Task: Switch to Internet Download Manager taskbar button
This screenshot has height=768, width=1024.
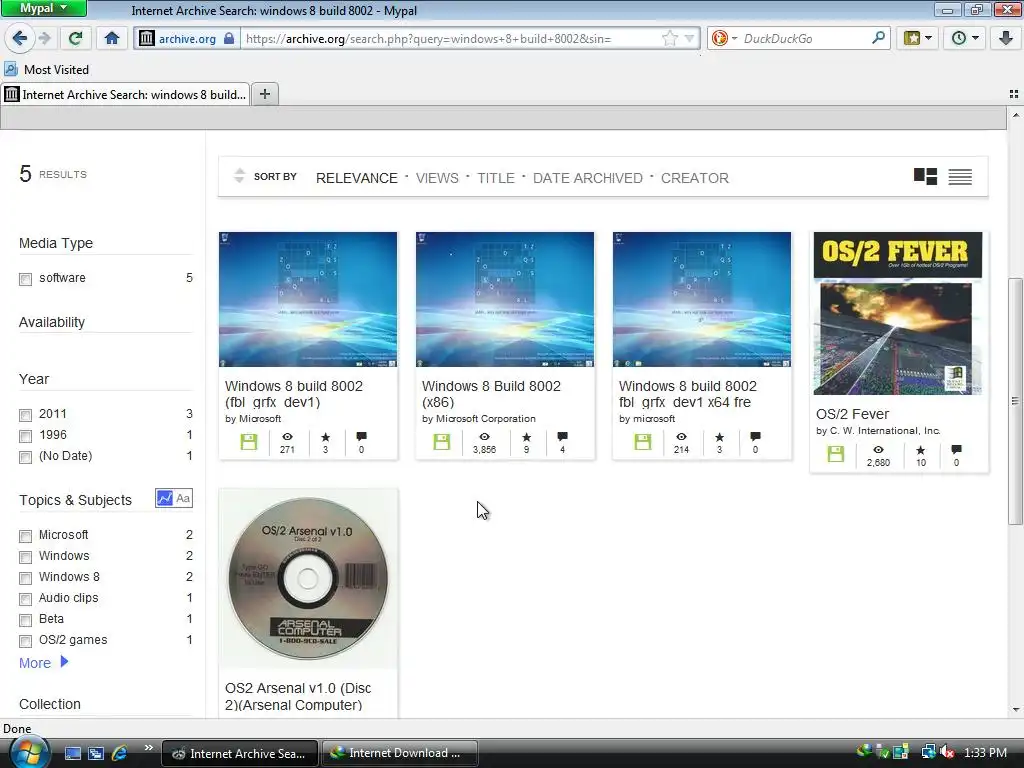Action: pos(399,753)
